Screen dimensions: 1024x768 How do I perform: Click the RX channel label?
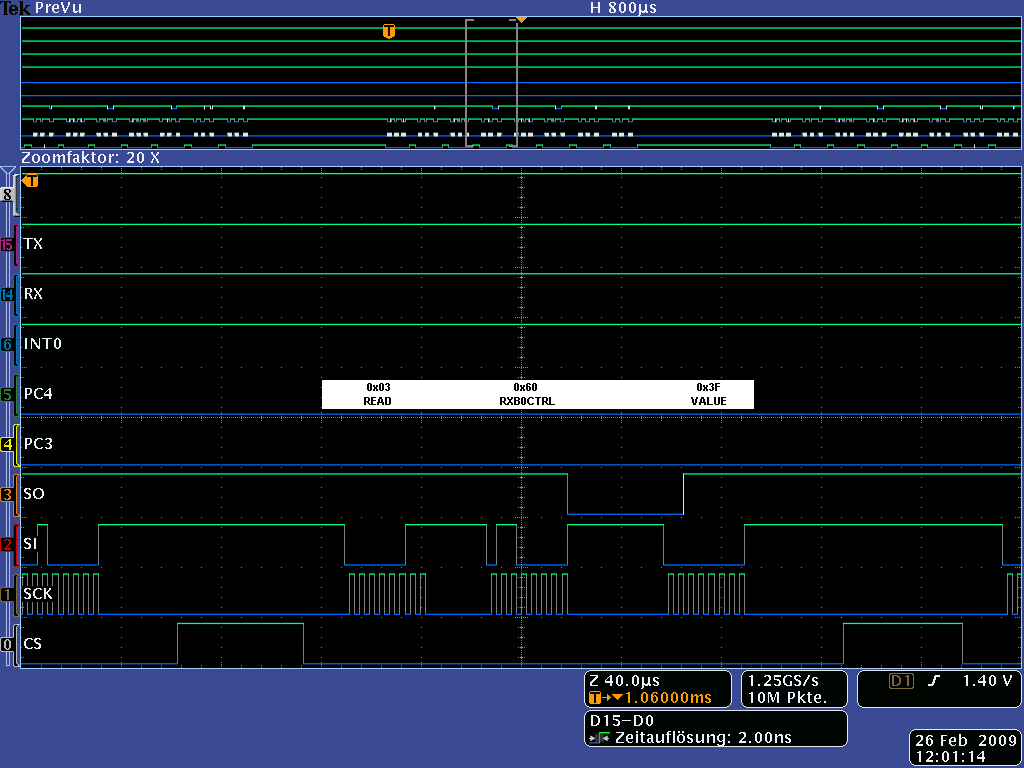tap(33, 294)
